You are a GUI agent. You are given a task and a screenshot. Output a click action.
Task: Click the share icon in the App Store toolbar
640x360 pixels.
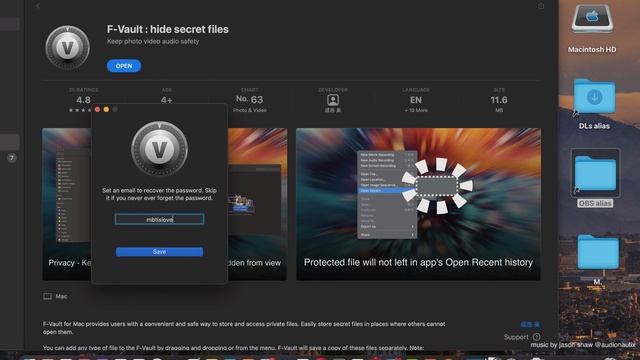(x=541, y=6)
